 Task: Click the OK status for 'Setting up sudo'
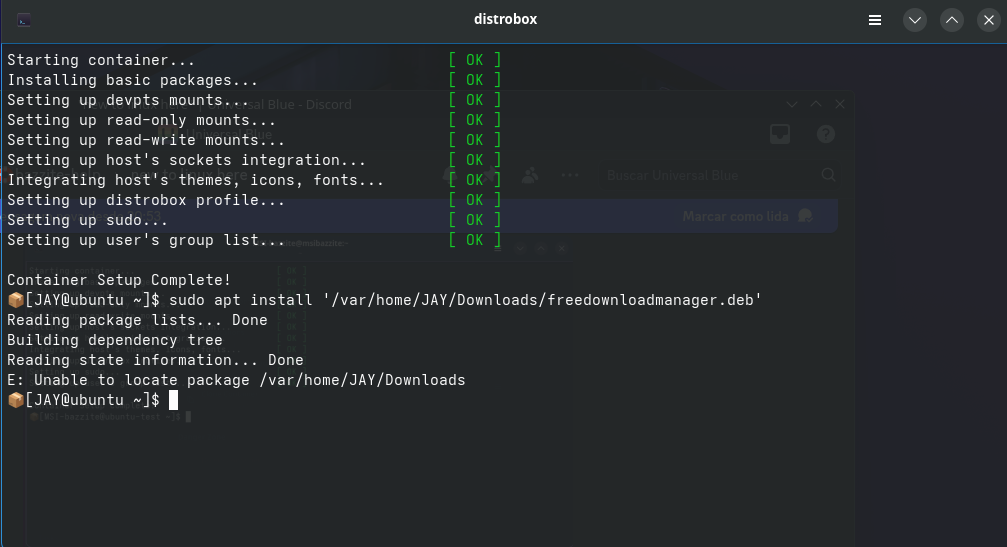(x=475, y=220)
